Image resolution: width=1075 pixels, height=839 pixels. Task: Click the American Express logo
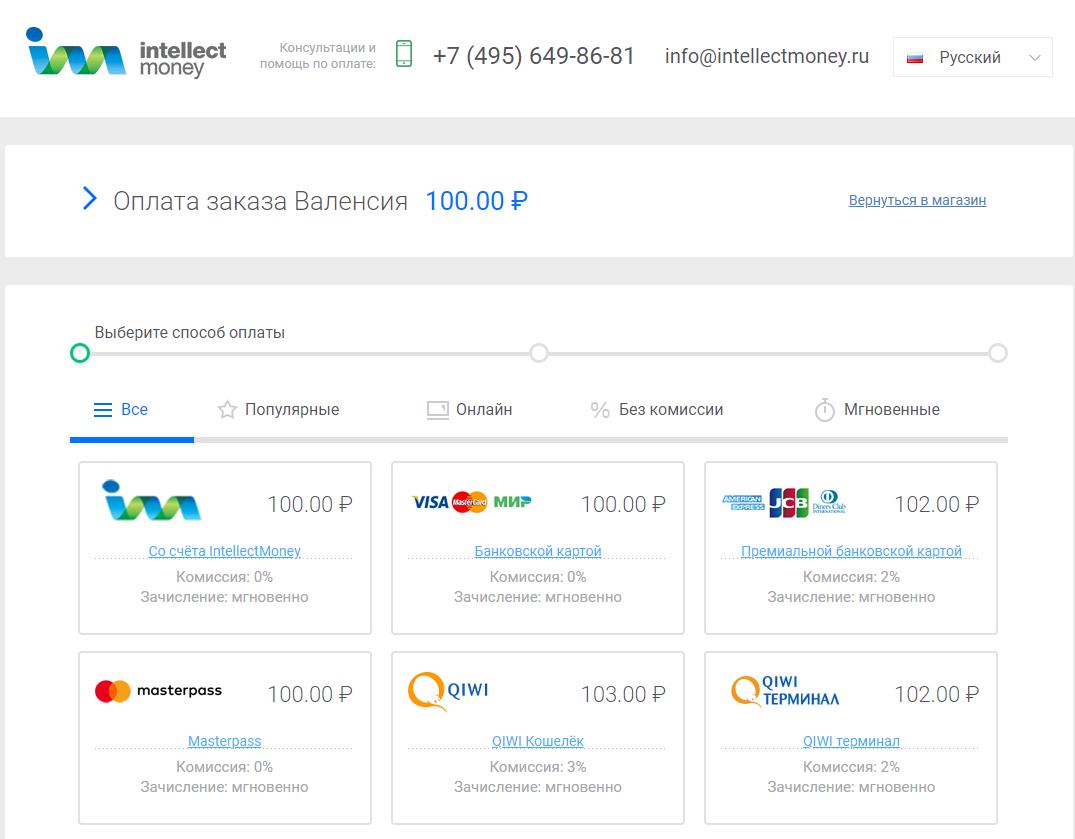[743, 502]
